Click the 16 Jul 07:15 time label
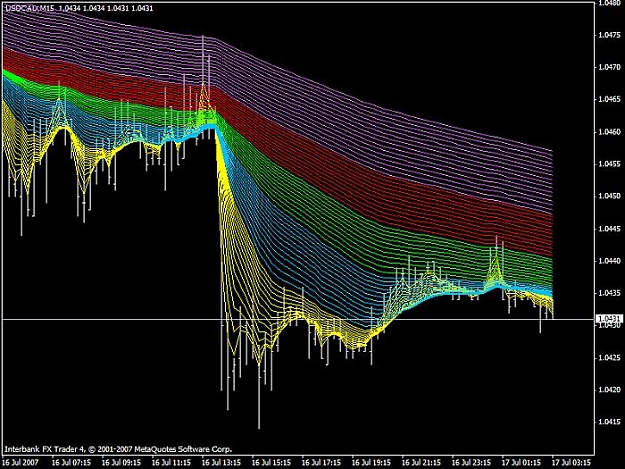The height and width of the screenshot is (469, 625). (71, 463)
